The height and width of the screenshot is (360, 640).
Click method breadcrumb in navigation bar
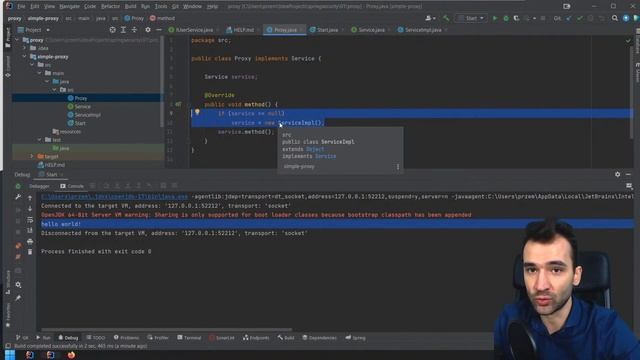pos(162,18)
